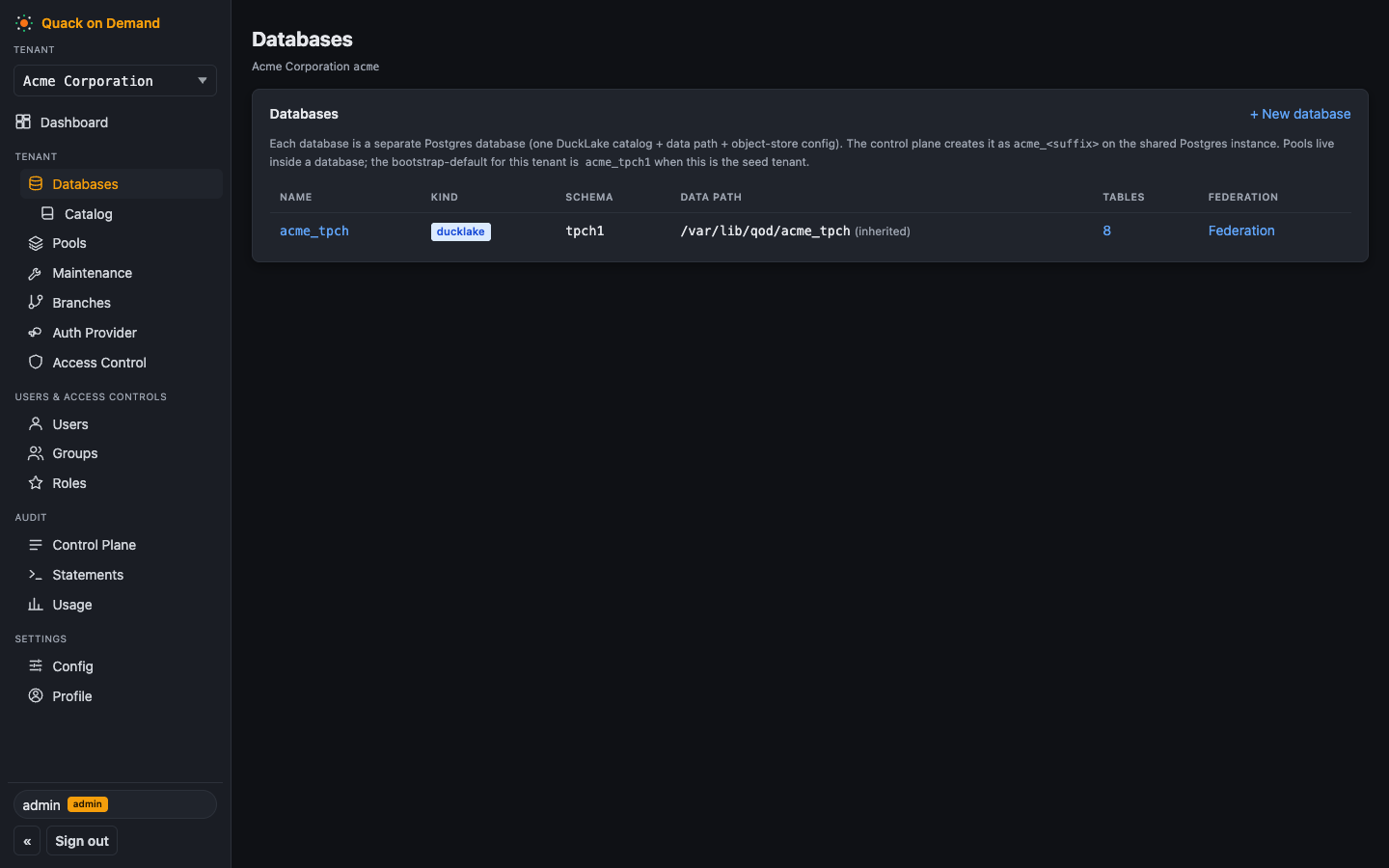The image size is (1389, 868).
Task: Click the Roles star icon
Action: 36,482
